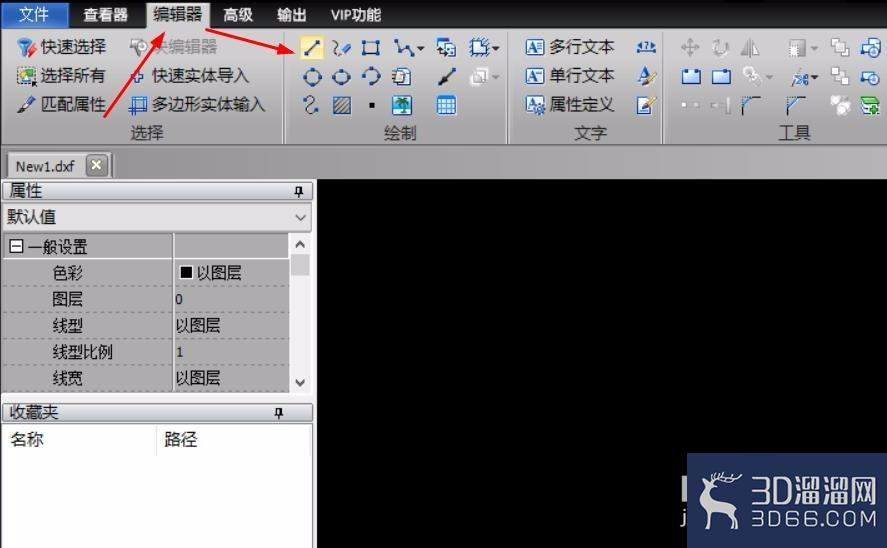Open the dashed-boundary tool dropdown arrow in Draw group
This screenshot has height=548, width=887.
coord(496,49)
